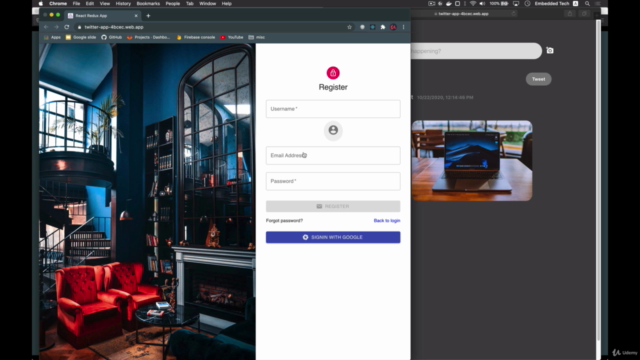This screenshot has height=360, width=640.
Task: Open a new tab with the plus button
Action: coord(148,16)
